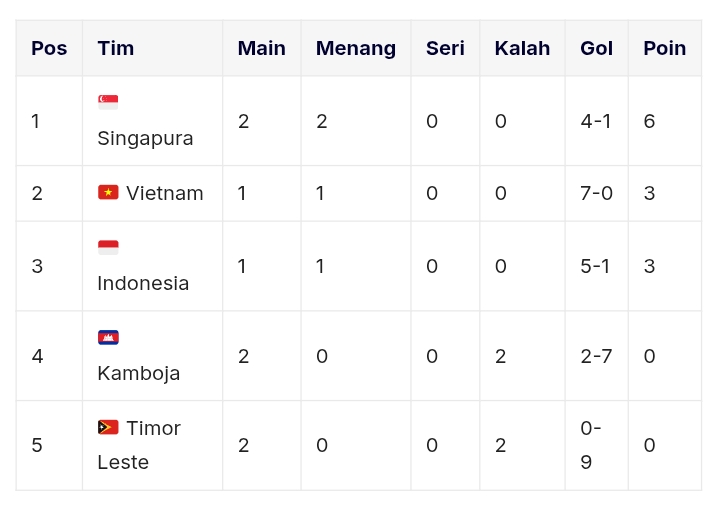The image size is (720, 506).
Task: Select the Timor Leste team name
Action: point(139,445)
